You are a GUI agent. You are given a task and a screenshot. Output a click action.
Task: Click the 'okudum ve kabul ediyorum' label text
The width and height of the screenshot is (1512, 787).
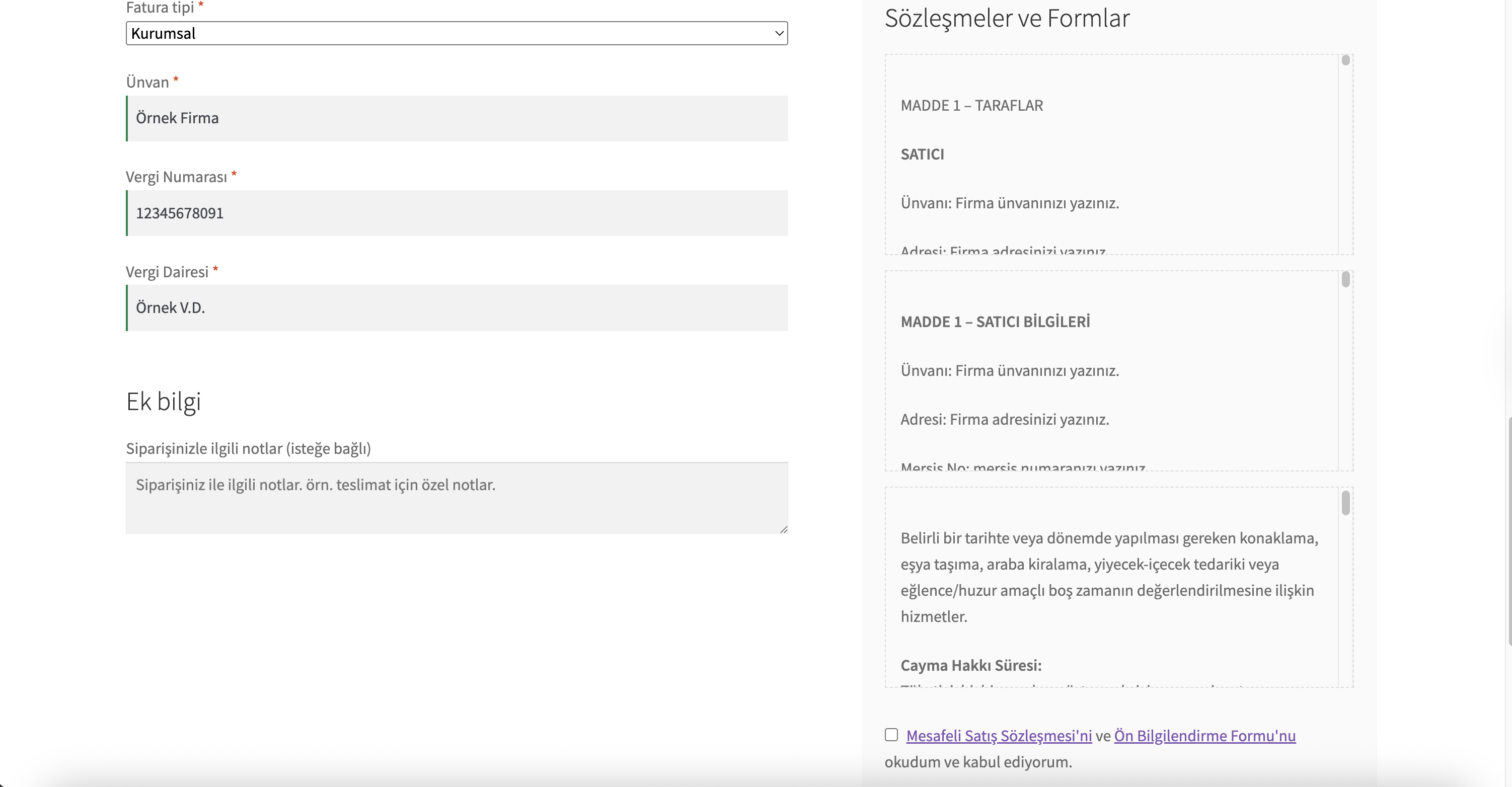(x=978, y=762)
